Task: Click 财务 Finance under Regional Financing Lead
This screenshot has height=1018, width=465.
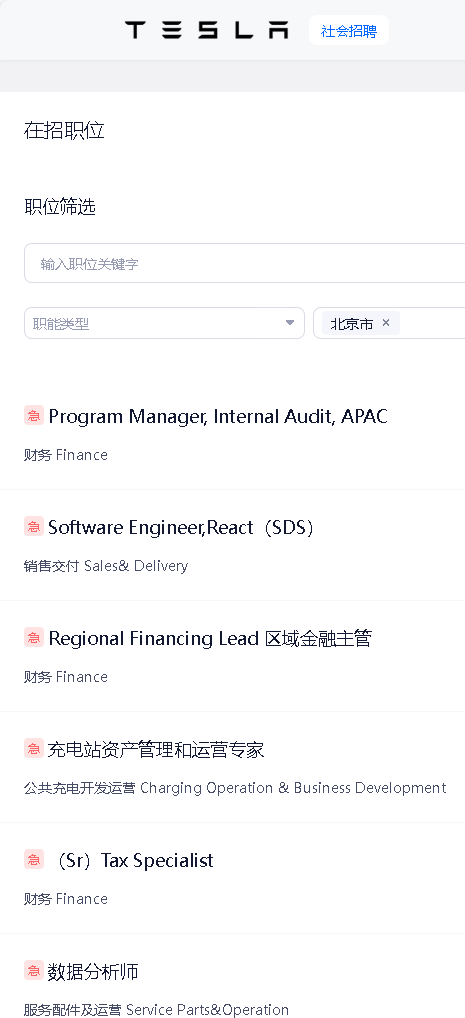Action: pos(66,677)
